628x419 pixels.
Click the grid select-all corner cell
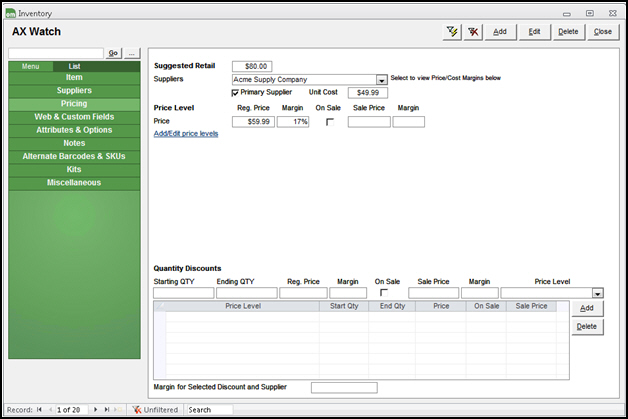click(x=159, y=306)
